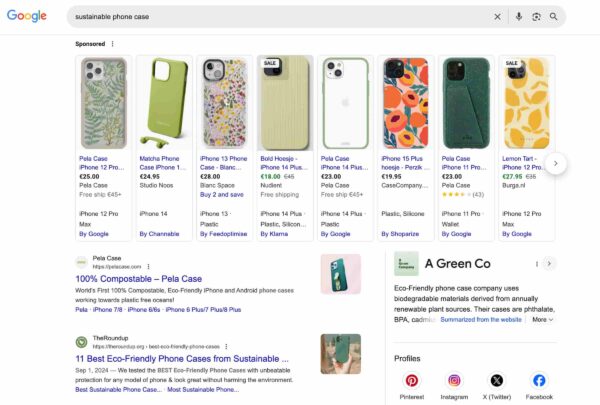600x405 pixels.
Task: Open the X (Twitter) profile icon
Action: coord(497,381)
